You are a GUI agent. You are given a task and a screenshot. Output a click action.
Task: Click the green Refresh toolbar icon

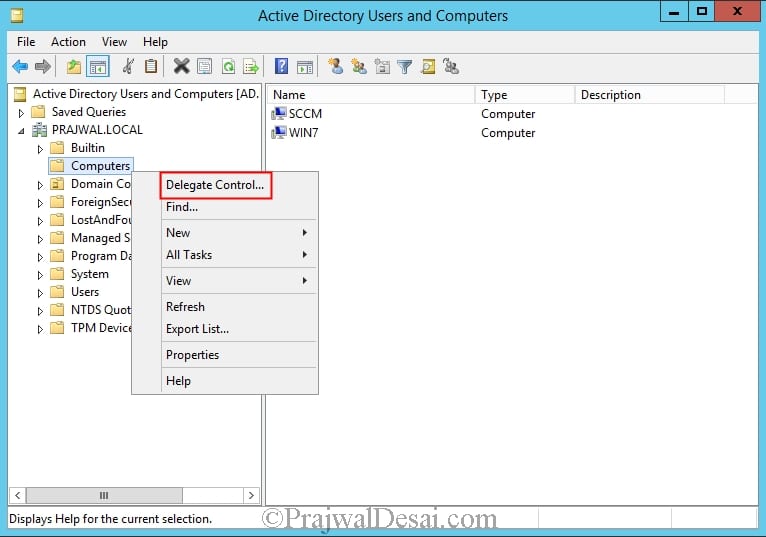click(x=228, y=66)
